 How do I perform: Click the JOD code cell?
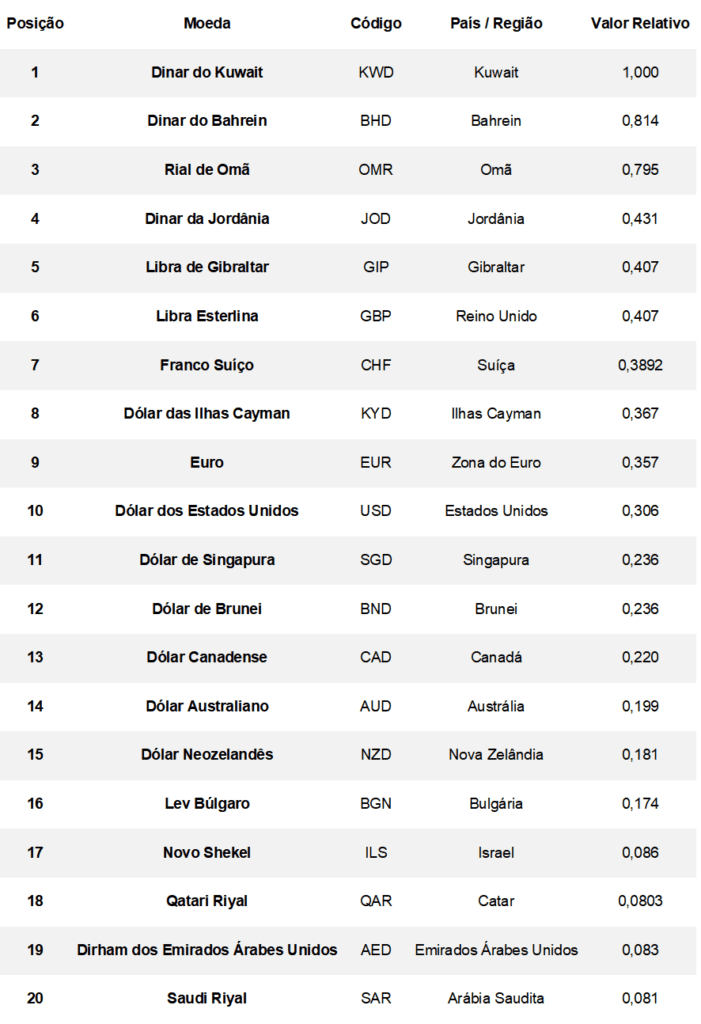pos(376,218)
